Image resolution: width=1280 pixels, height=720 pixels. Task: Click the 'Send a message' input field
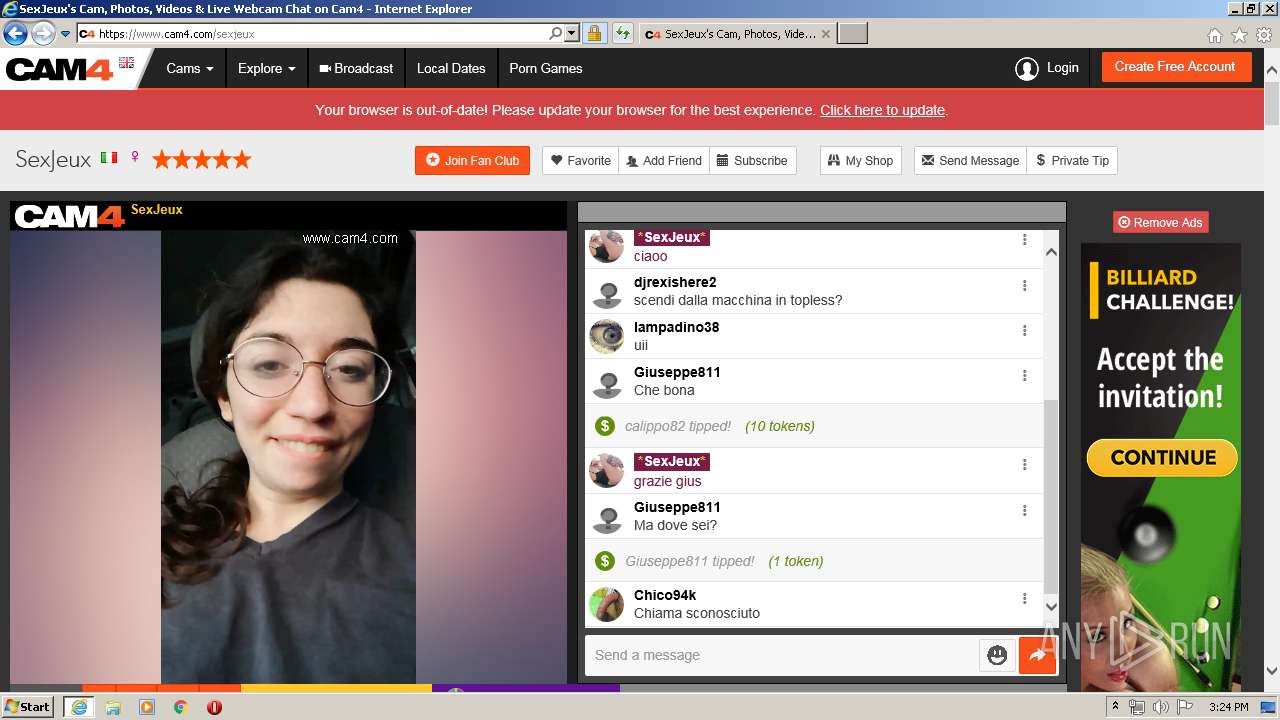(781, 655)
